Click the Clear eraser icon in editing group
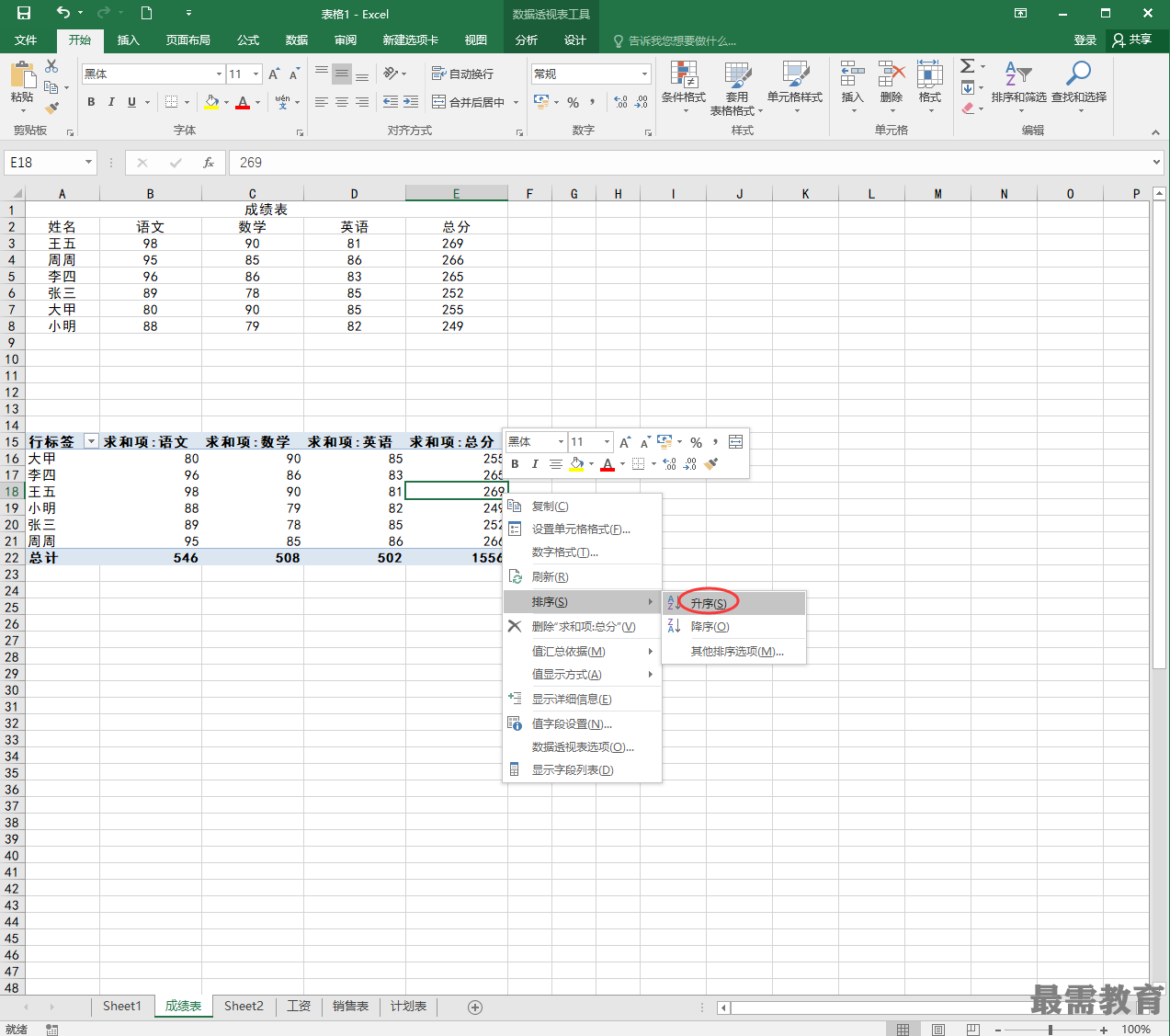This screenshot has width=1170, height=1036. (968, 108)
